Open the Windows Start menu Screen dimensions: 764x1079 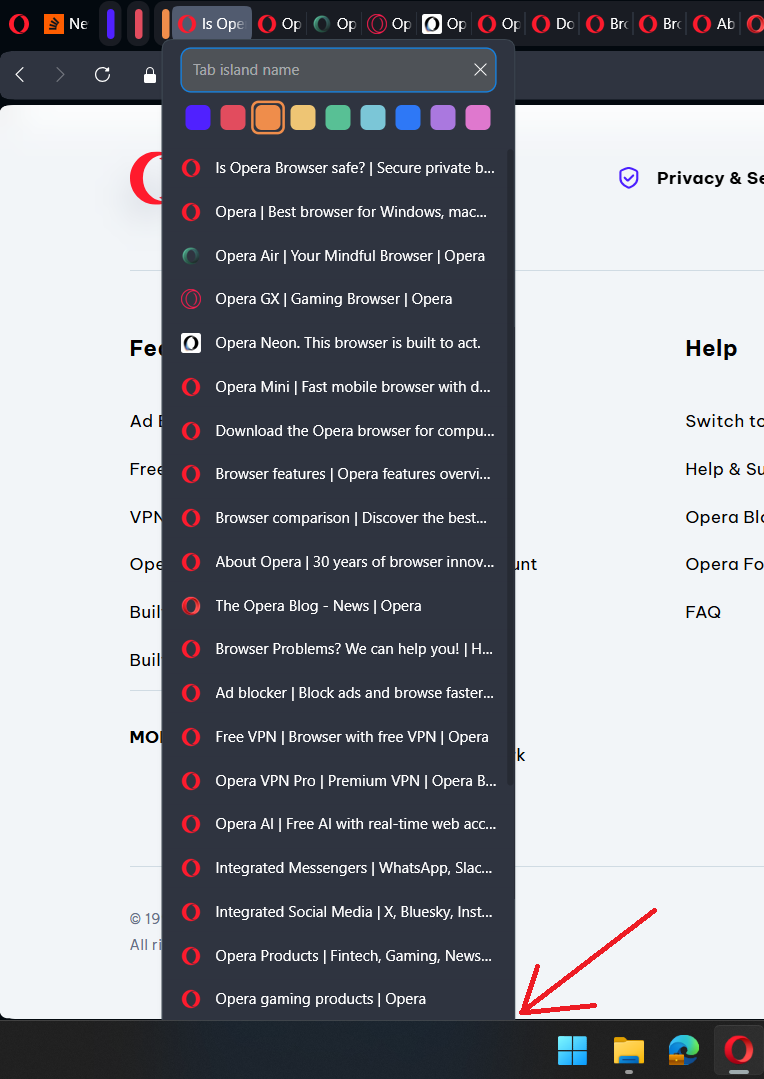pyautogui.click(x=572, y=1050)
